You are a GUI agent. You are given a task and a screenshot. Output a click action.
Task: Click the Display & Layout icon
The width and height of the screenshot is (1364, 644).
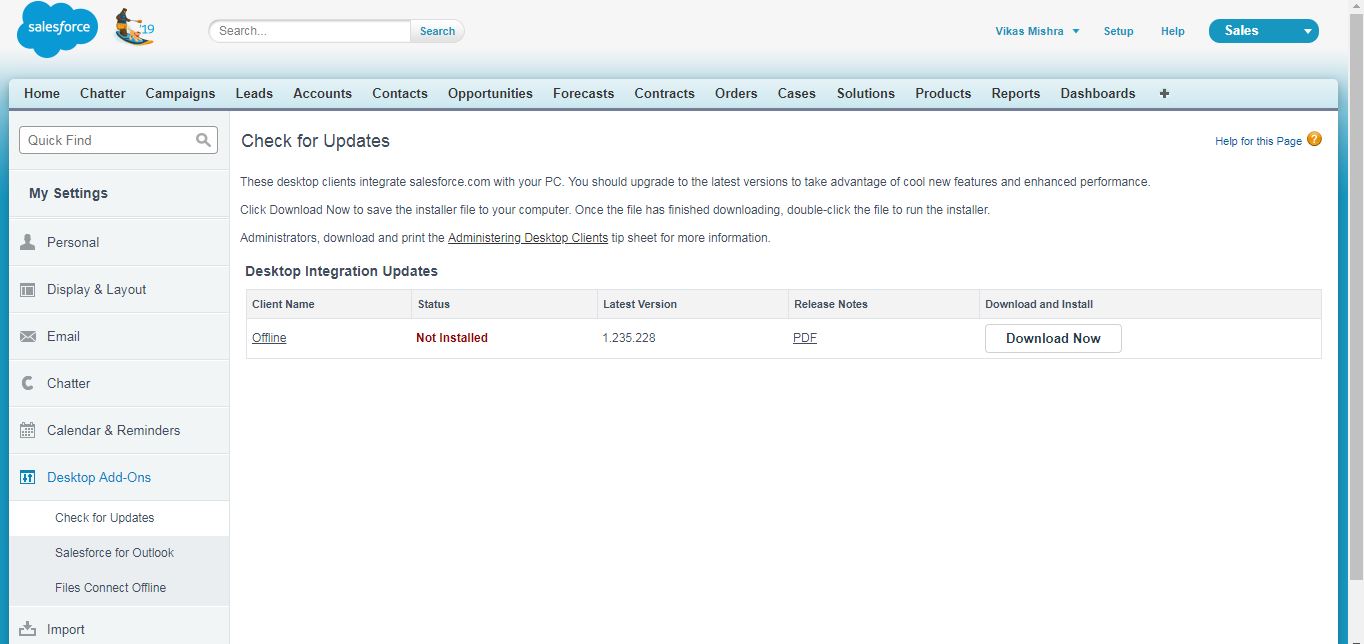pos(28,289)
